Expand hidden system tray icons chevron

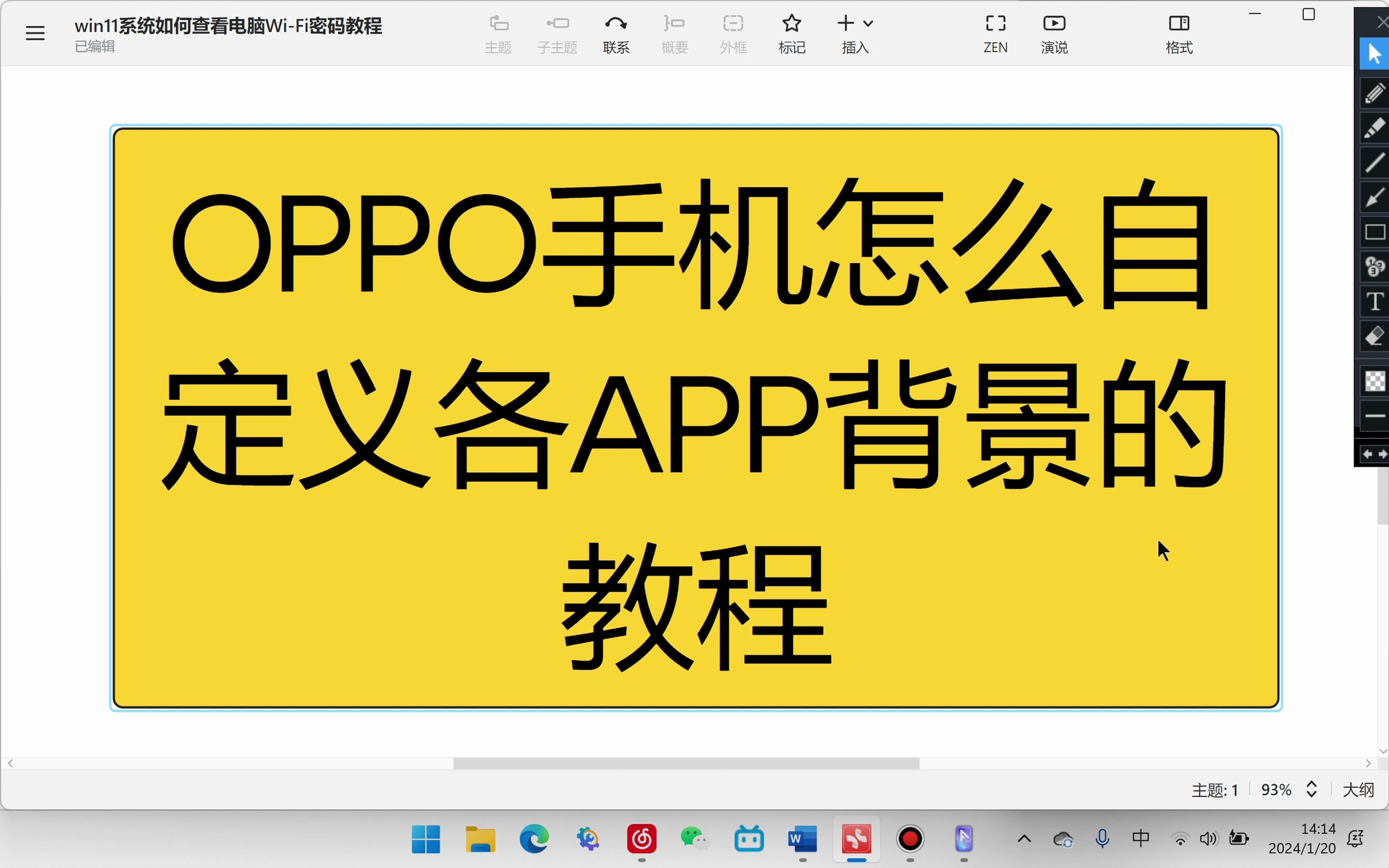[x=1024, y=839]
